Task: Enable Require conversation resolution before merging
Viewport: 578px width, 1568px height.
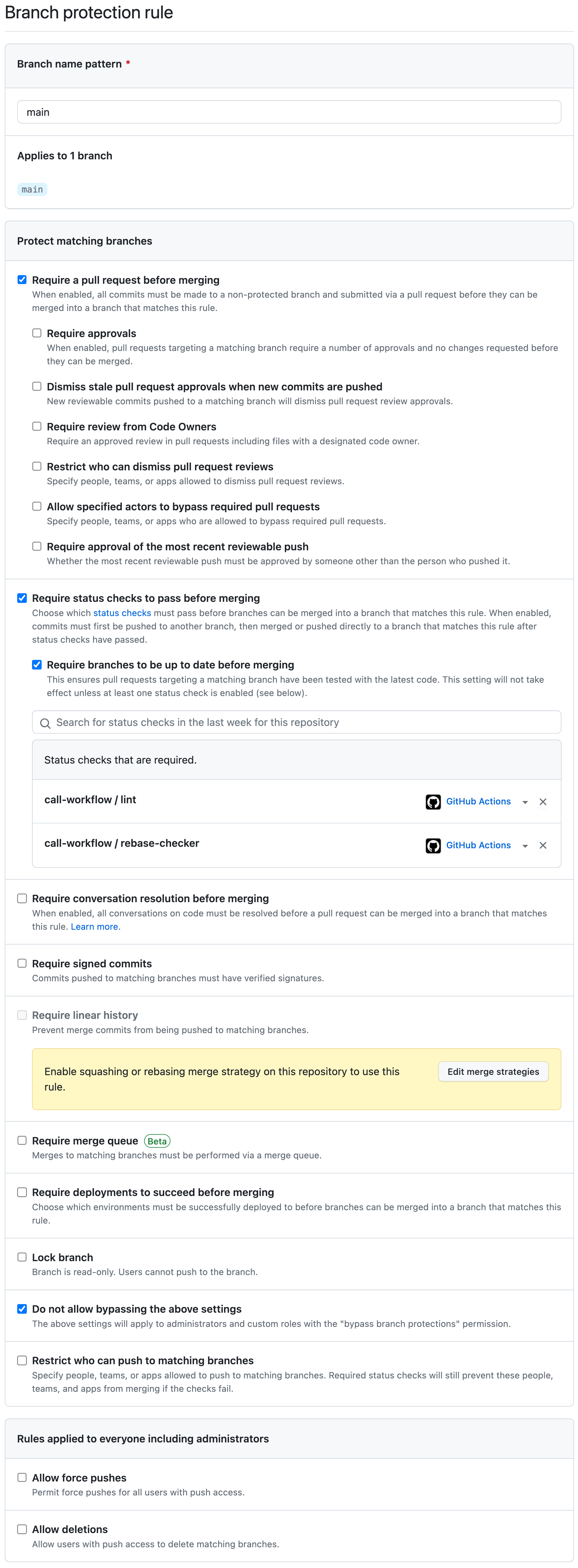Action: click(22, 898)
